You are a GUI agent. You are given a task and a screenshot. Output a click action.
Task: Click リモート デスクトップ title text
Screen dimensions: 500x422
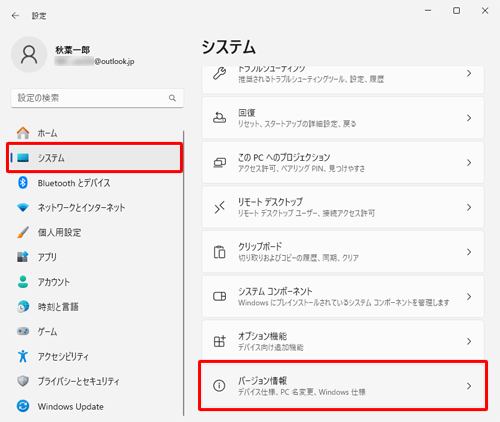tap(270, 202)
